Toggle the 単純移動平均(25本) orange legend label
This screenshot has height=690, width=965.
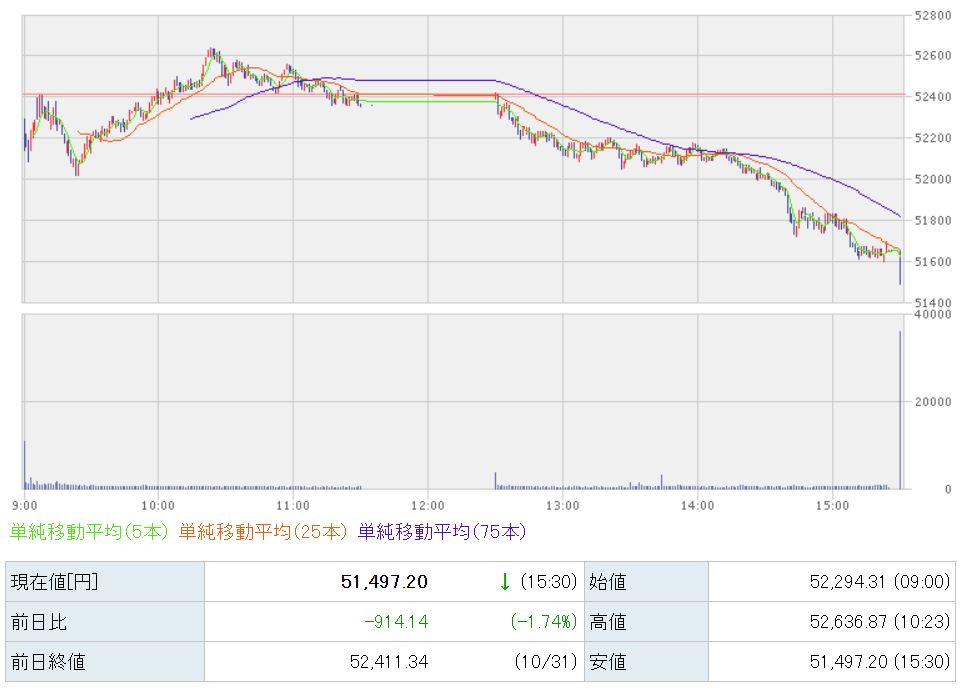coord(263,532)
